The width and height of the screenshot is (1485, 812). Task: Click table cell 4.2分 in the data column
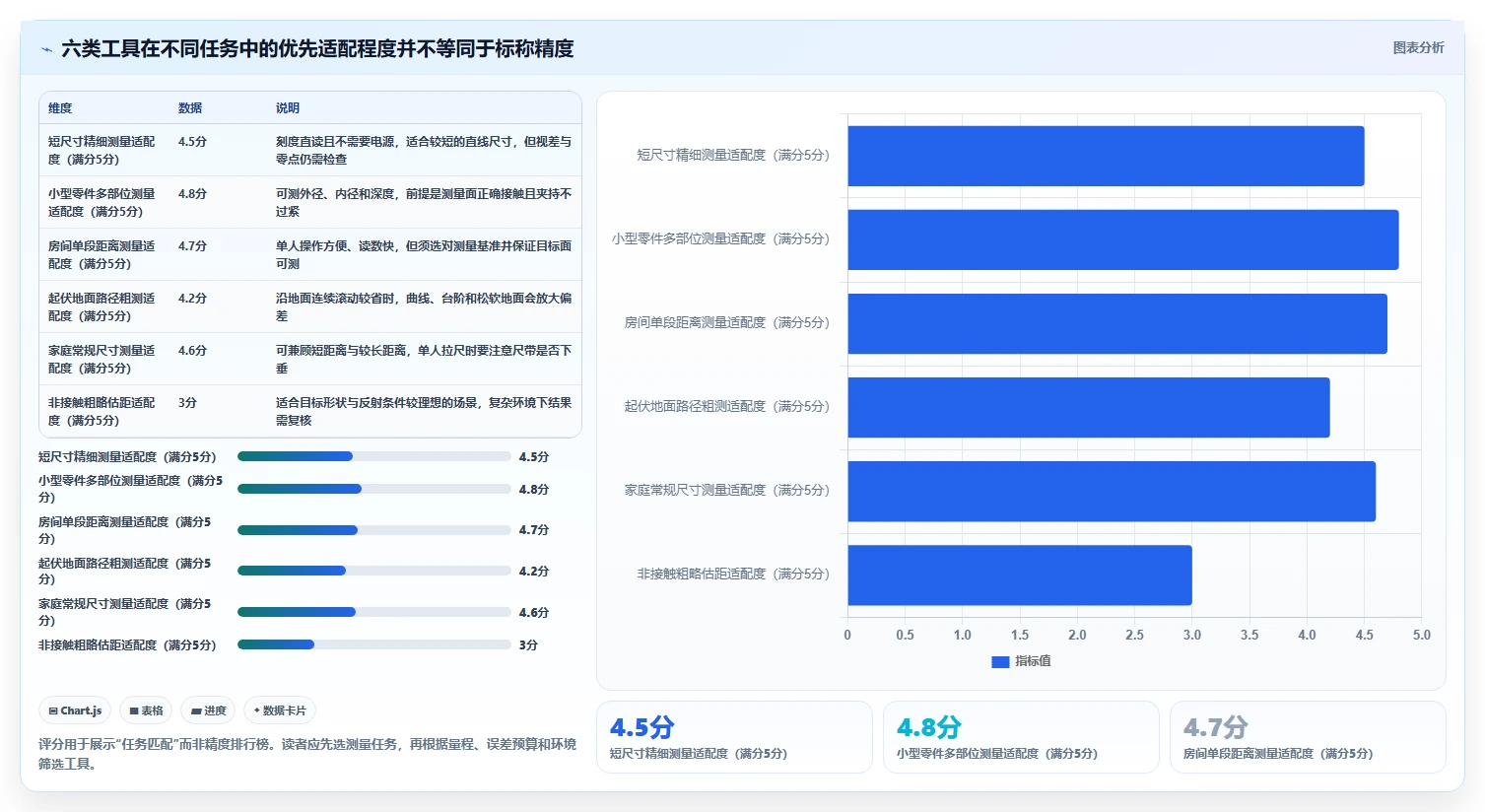coord(193,299)
